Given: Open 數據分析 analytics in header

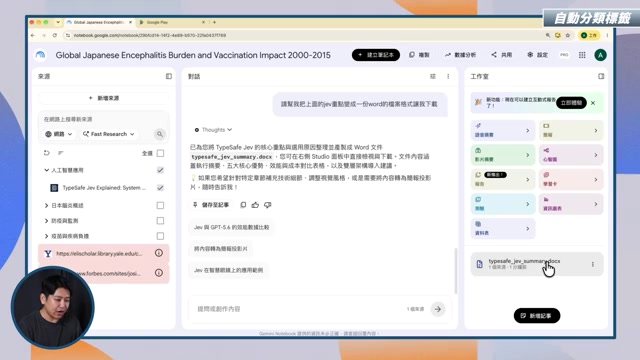Looking at the screenshot, I should tap(460, 55).
